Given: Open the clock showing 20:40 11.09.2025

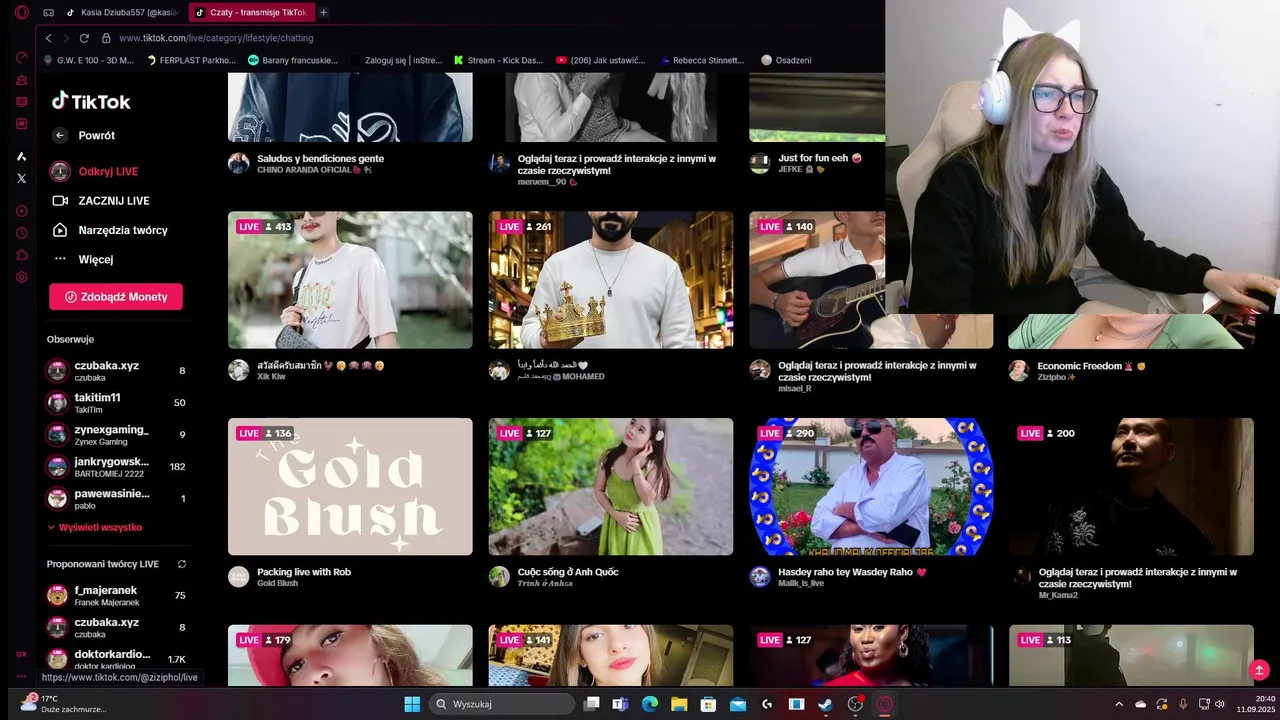Looking at the screenshot, I should [x=1258, y=704].
